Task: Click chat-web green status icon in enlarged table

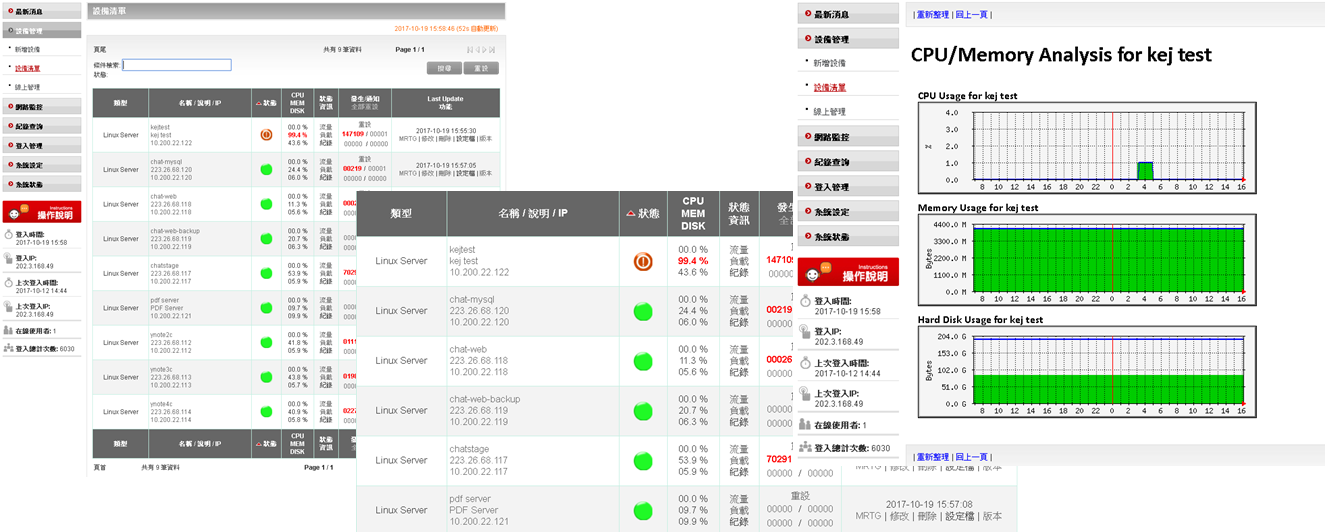Action: 643,360
